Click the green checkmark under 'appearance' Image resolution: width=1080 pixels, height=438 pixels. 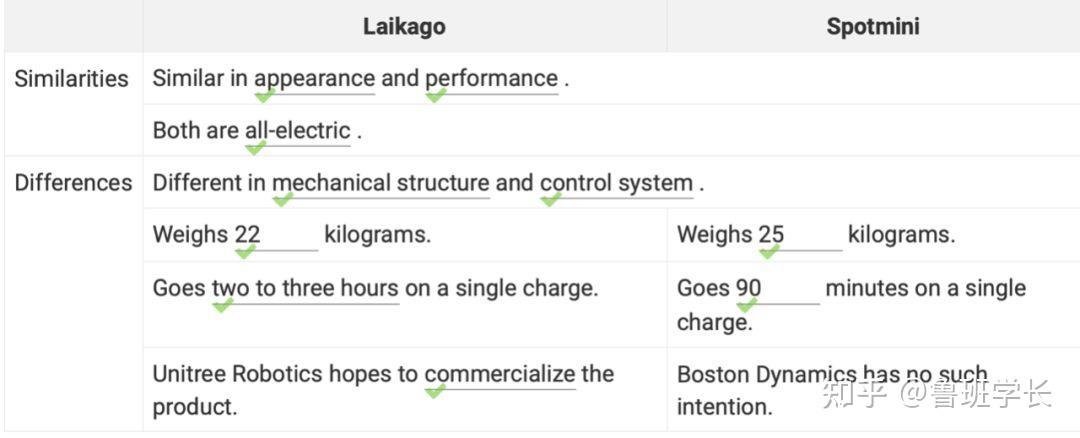pos(264,96)
